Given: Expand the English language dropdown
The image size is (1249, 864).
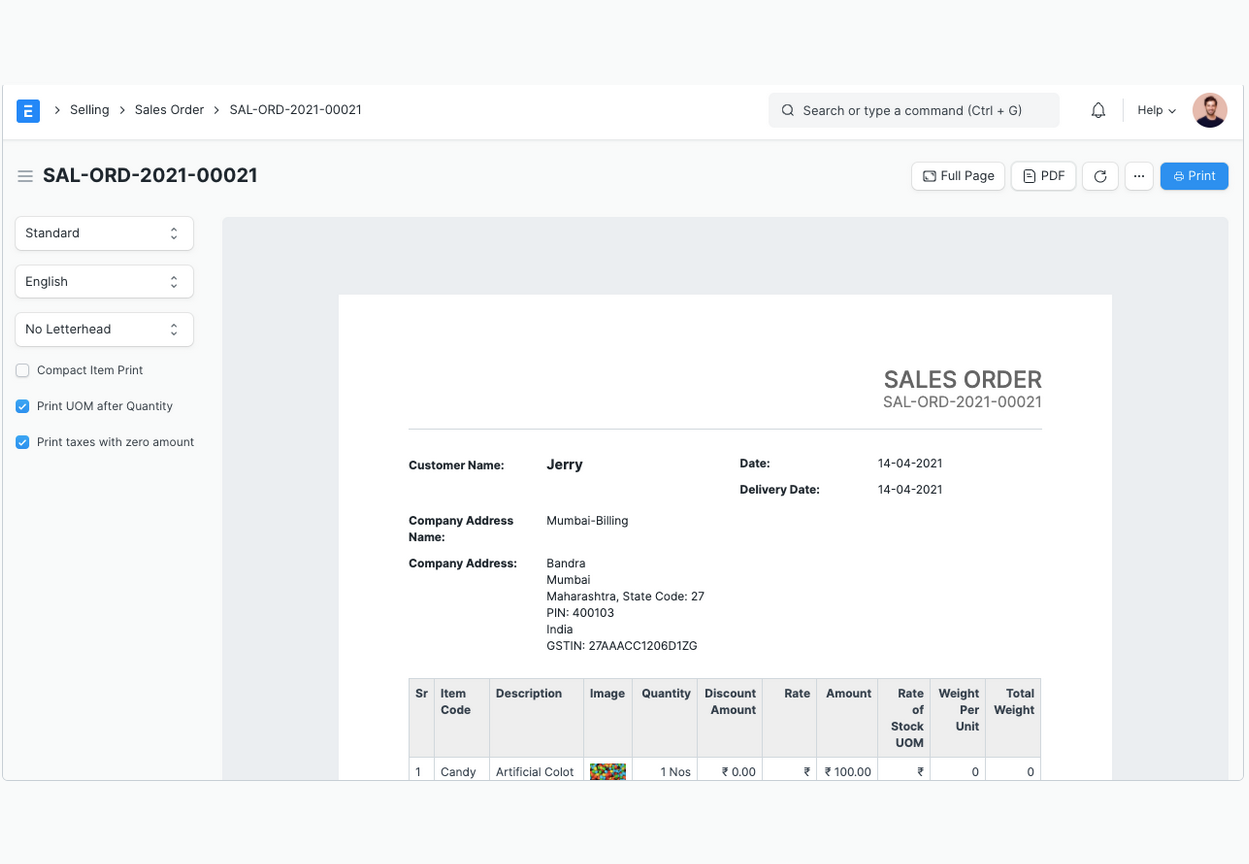Looking at the screenshot, I should [x=104, y=282].
